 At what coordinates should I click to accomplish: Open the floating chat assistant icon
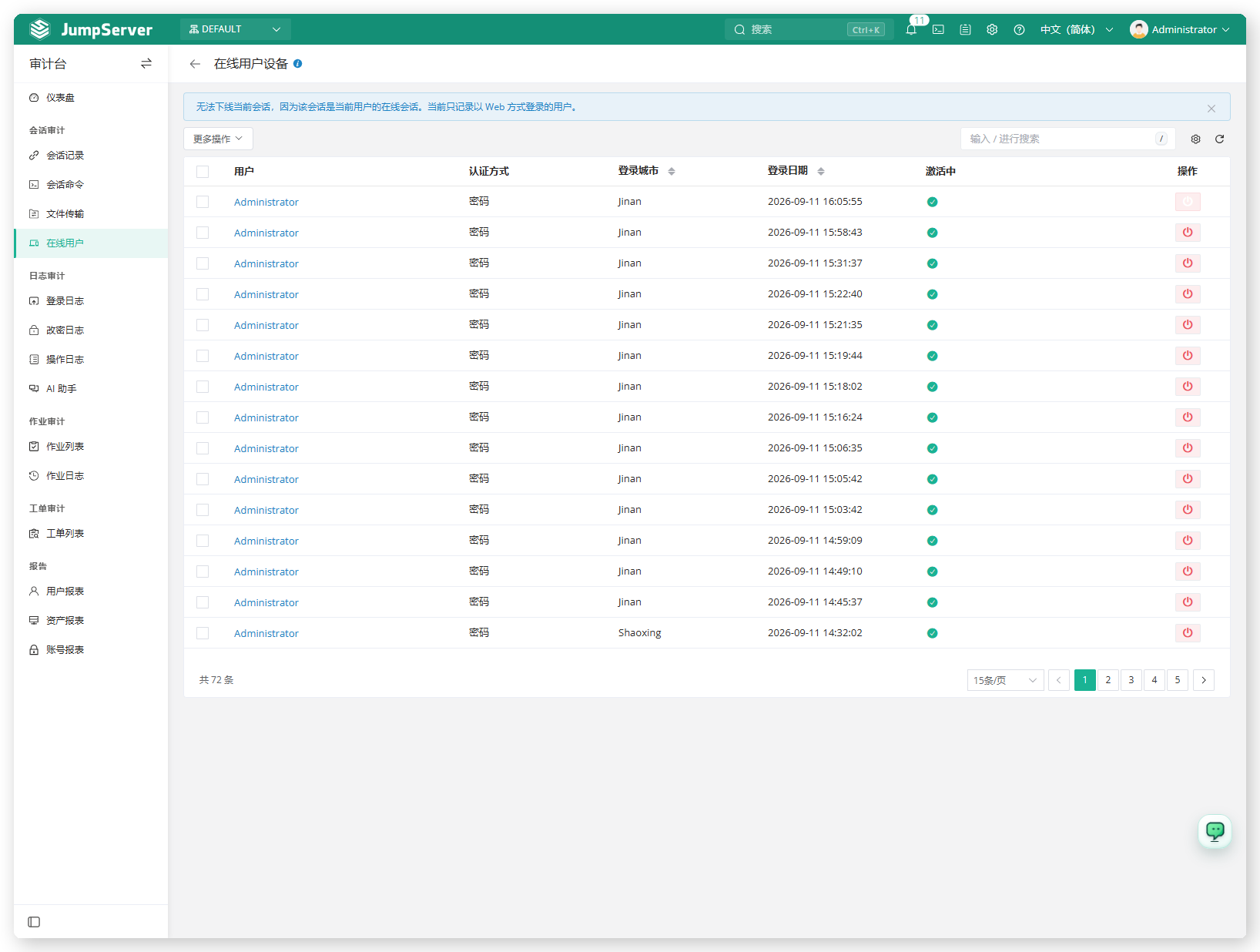1215,831
